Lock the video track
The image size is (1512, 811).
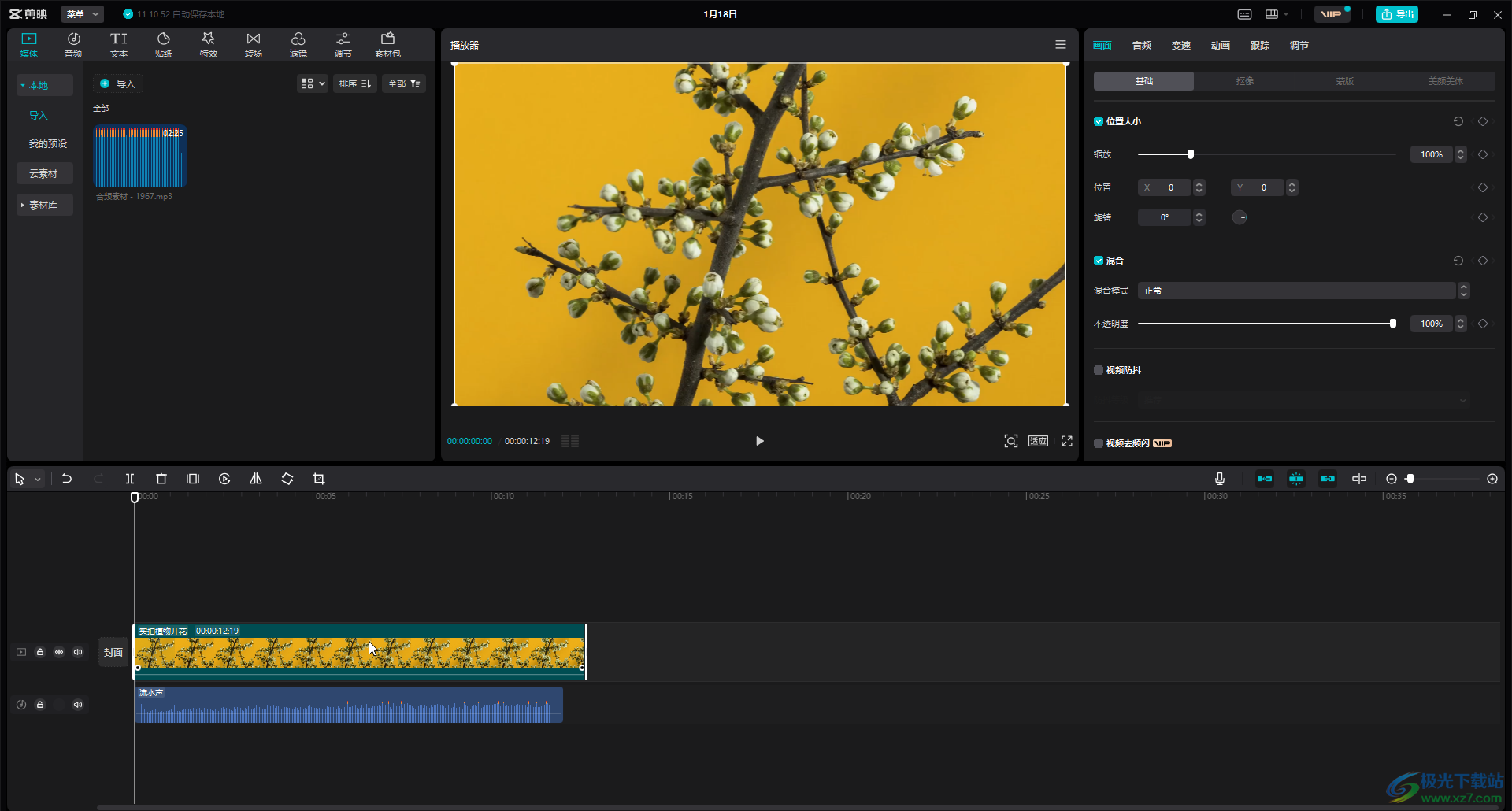click(x=40, y=652)
